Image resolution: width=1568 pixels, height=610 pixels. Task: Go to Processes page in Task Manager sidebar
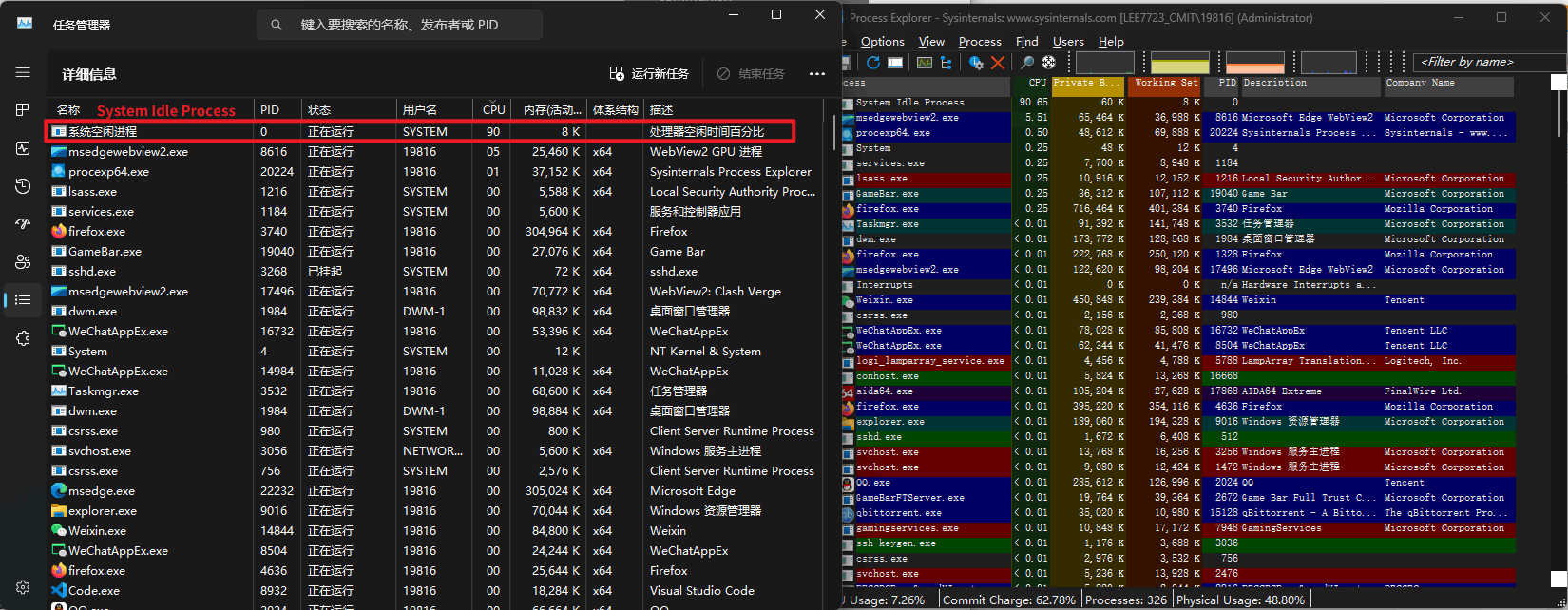(23, 110)
